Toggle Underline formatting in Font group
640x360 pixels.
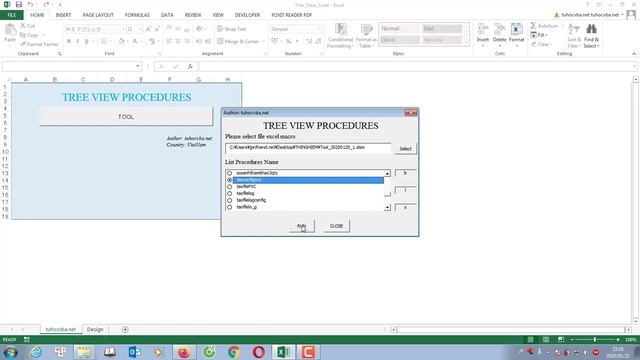87,41
